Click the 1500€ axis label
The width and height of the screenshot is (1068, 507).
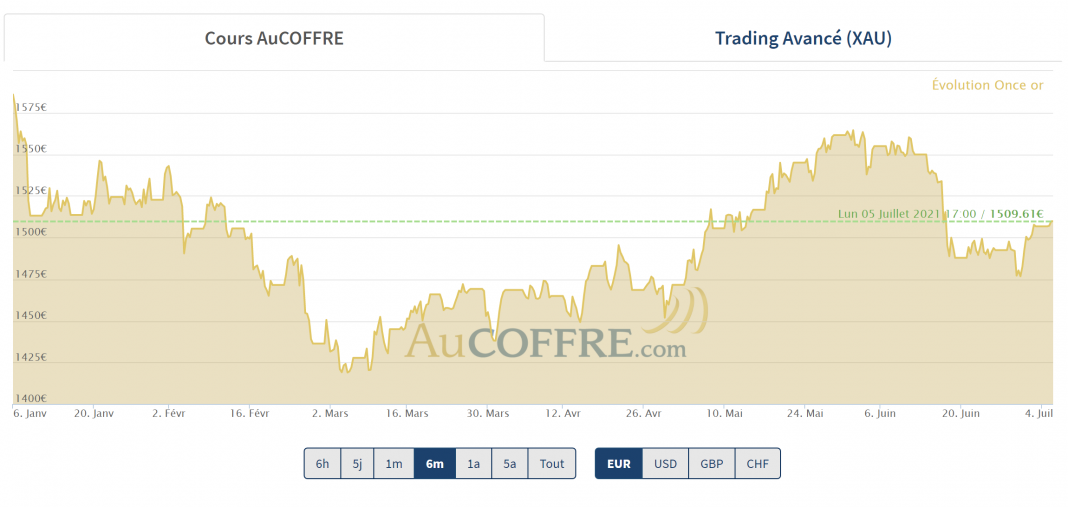pyautogui.click(x=29, y=232)
